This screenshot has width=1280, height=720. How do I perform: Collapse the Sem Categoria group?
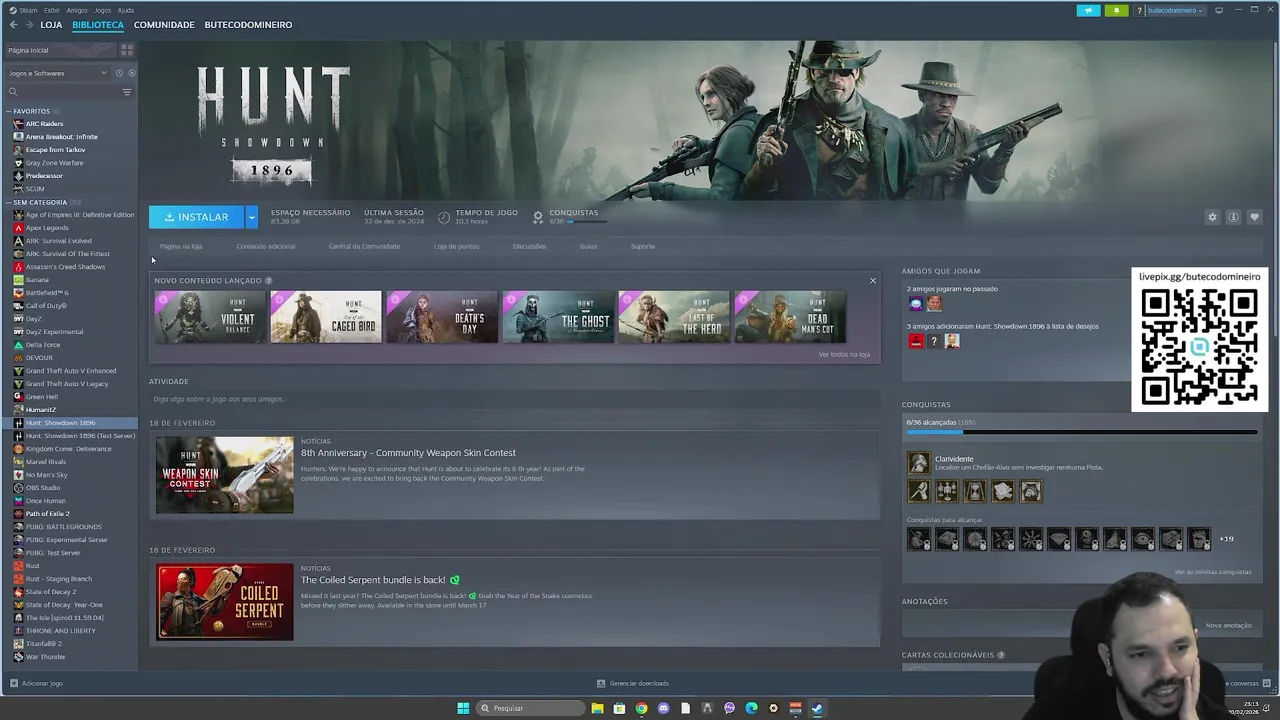tap(10, 202)
